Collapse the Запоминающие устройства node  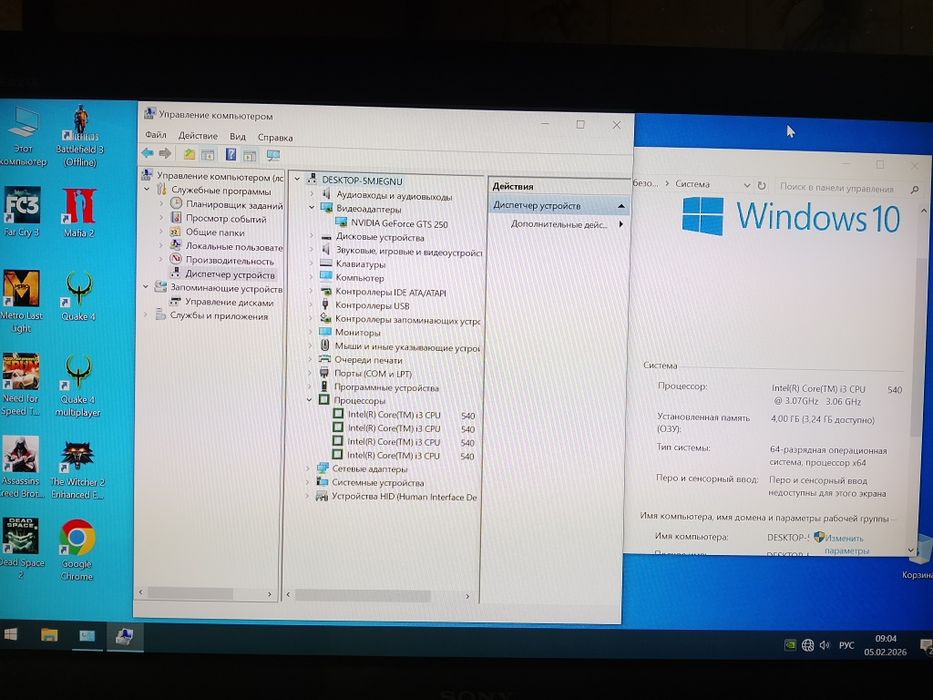tap(146, 286)
